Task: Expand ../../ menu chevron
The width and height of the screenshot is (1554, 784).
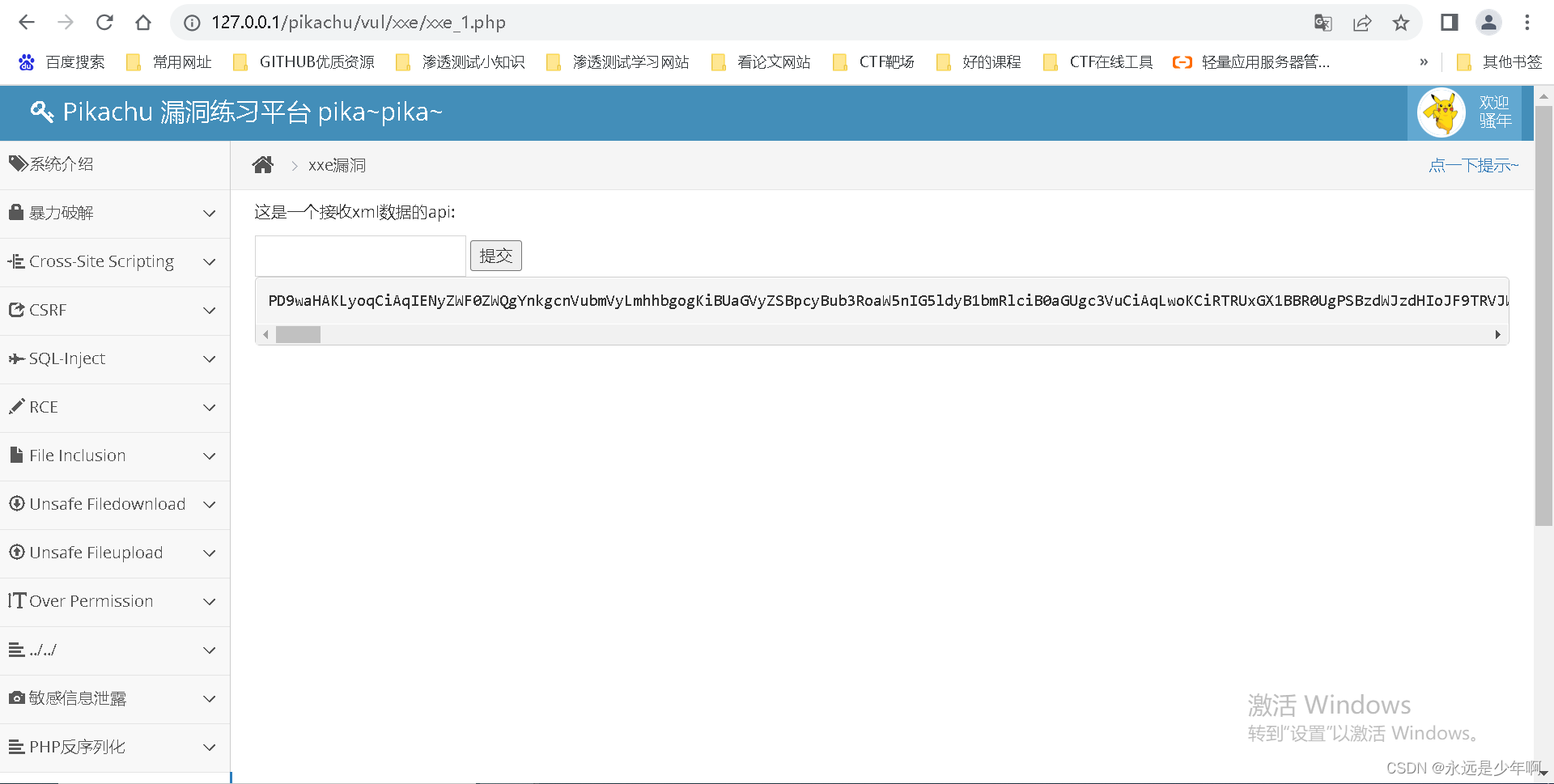Action: [x=210, y=651]
